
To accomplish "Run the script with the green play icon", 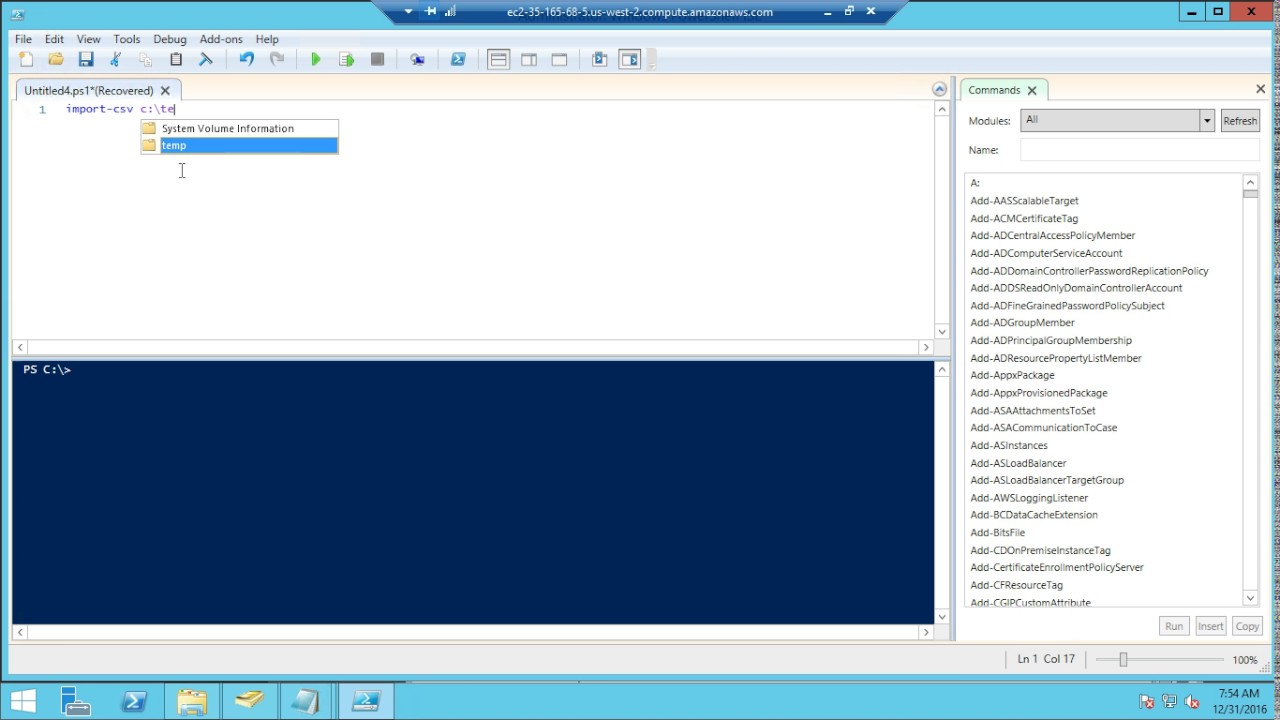I will click(x=316, y=60).
